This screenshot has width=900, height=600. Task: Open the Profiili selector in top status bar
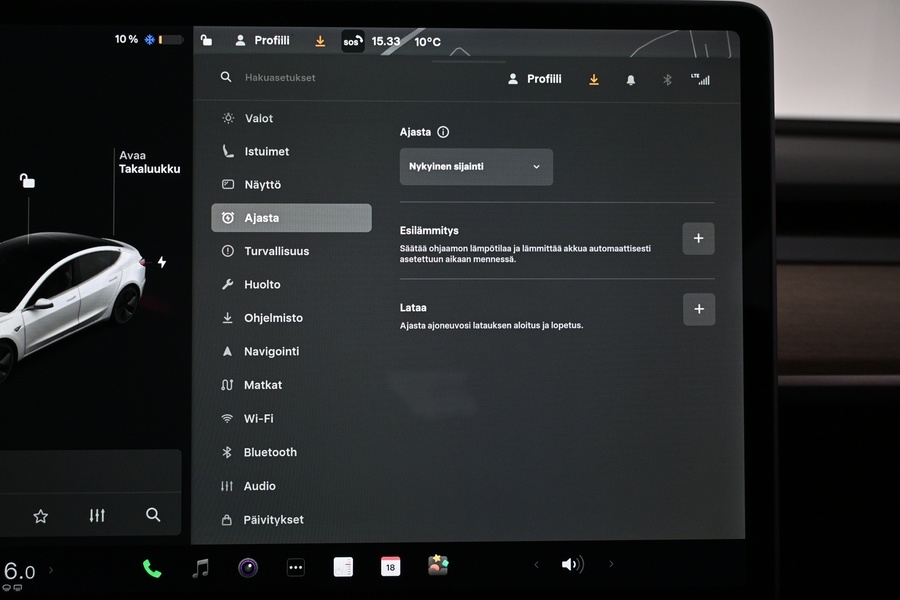click(262, 41)
